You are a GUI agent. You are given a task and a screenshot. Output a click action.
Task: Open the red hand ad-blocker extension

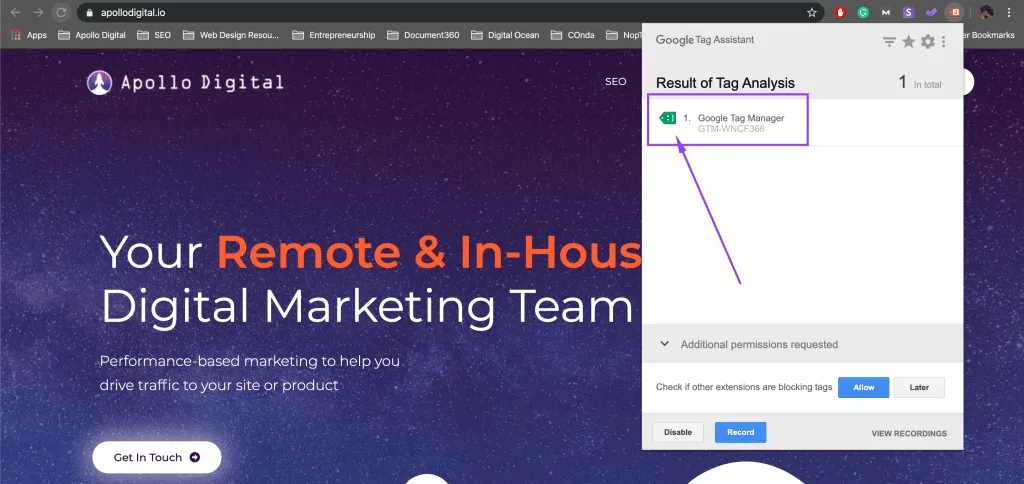click(x=841, y=12)
